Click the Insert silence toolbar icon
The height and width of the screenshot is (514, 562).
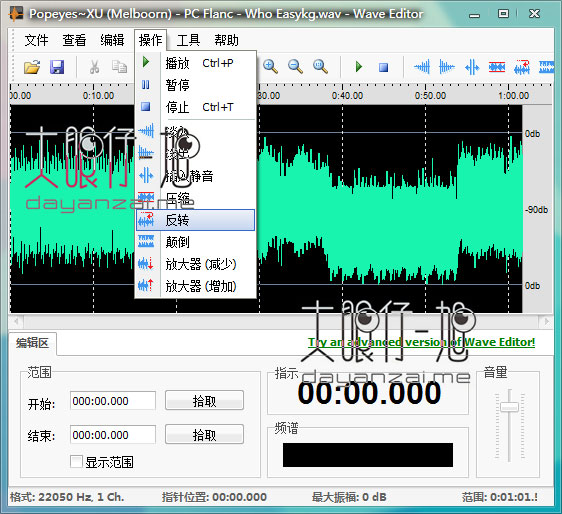click(472, 67)
